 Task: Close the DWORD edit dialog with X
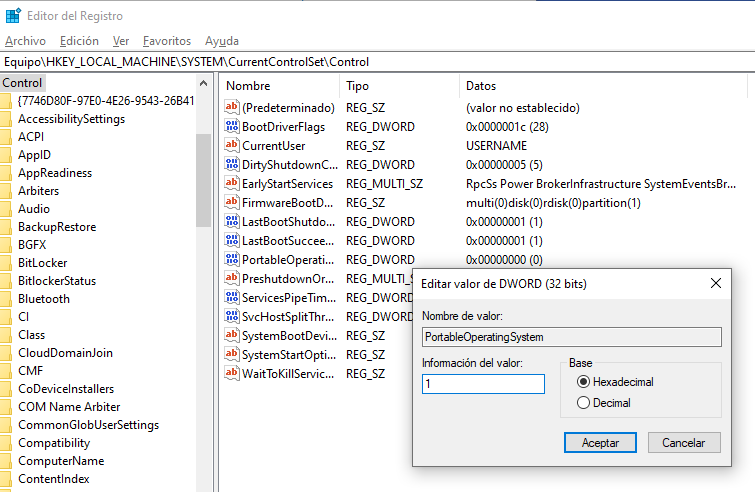[716, 284]
